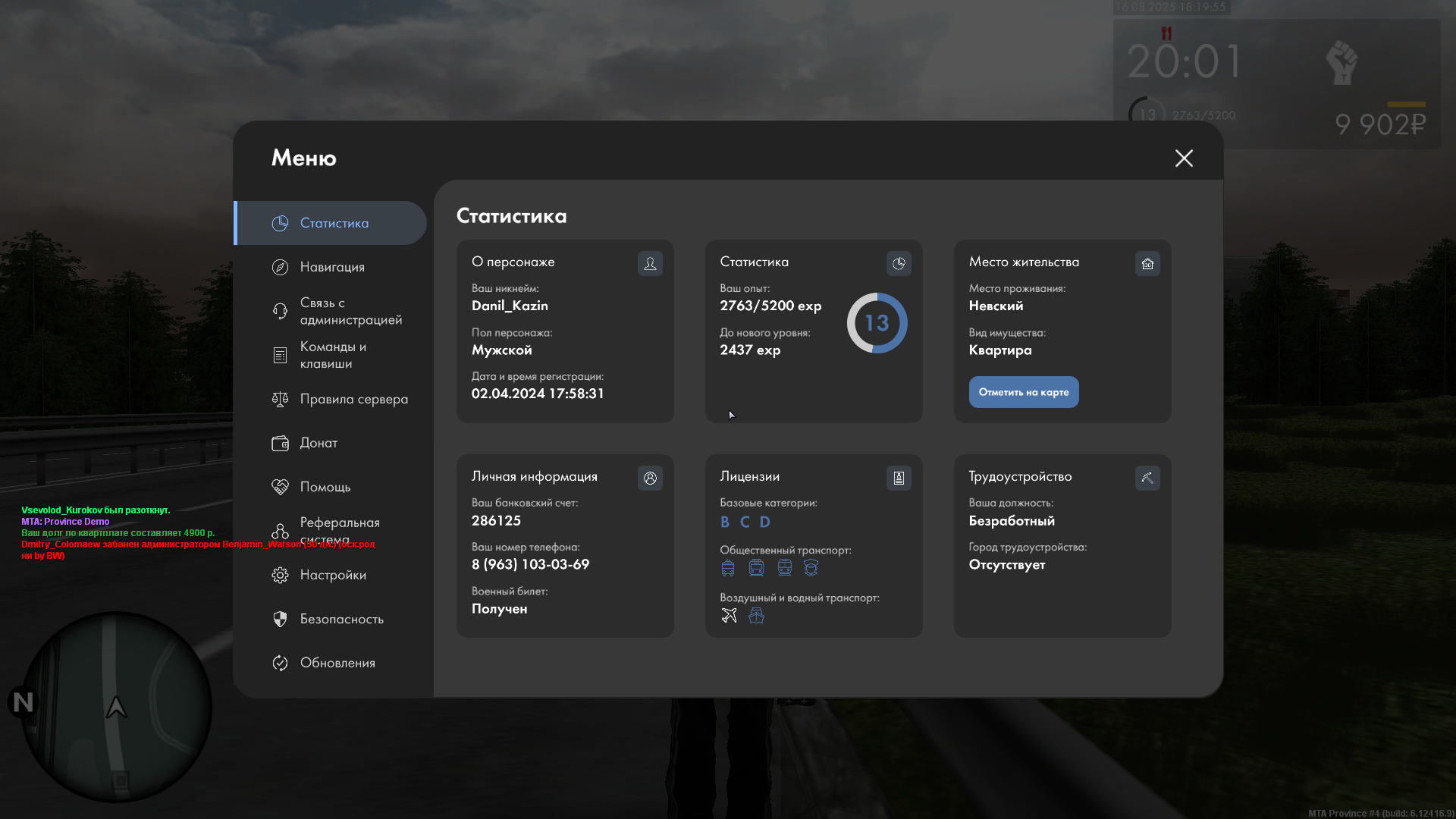Click the first bus icon under Общественный транспорт
The width and height of the screenshot is (1456, 819).
(728, 568)
